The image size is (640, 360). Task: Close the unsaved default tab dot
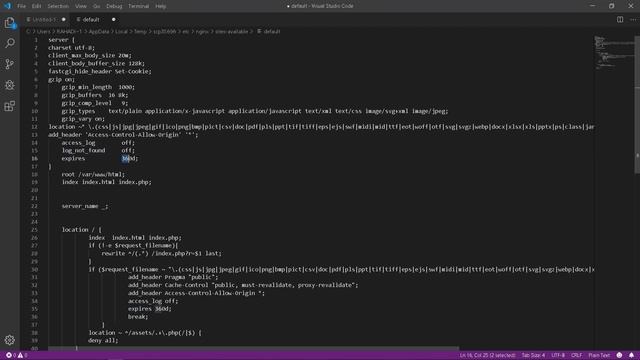point(113,20)
